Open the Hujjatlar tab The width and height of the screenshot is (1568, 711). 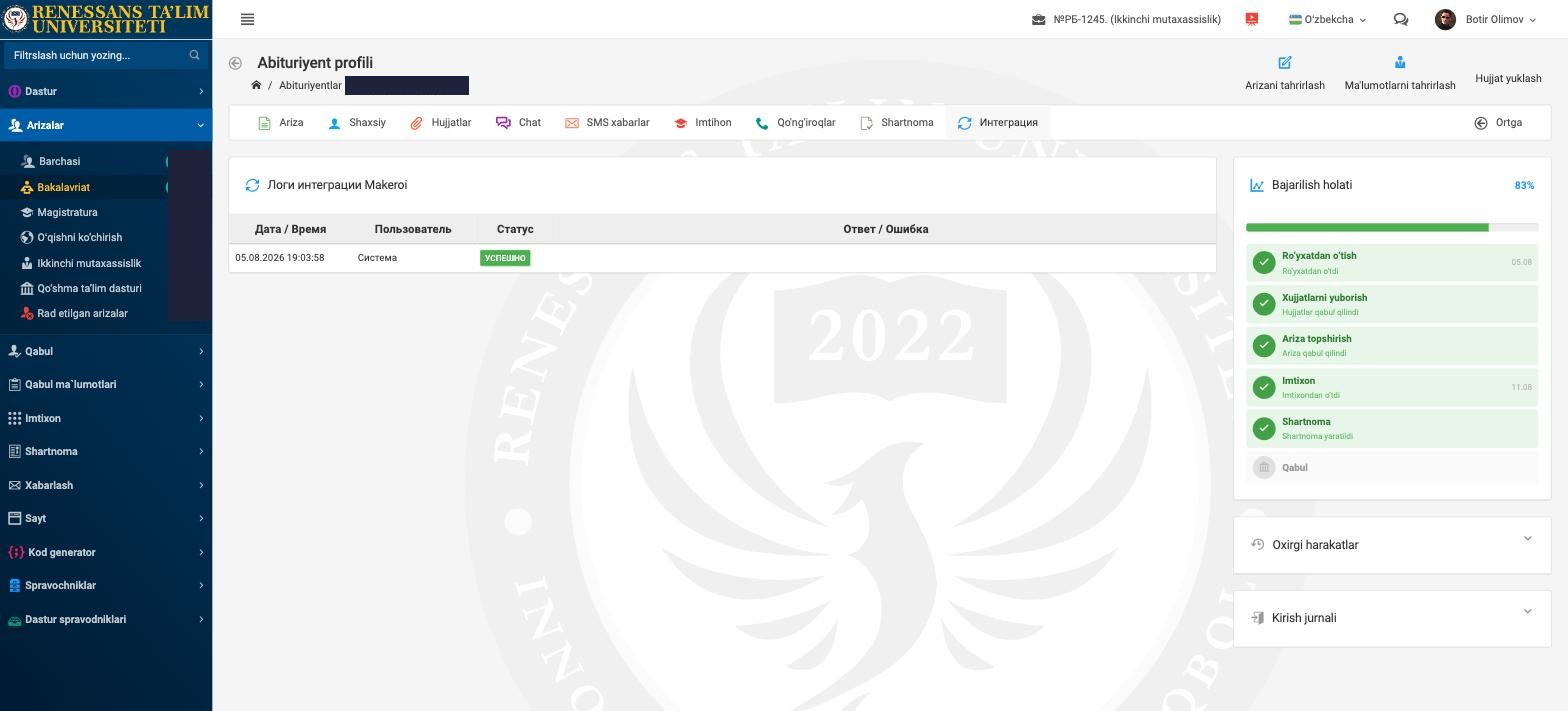pyautogui.click(x=441, y=123)
